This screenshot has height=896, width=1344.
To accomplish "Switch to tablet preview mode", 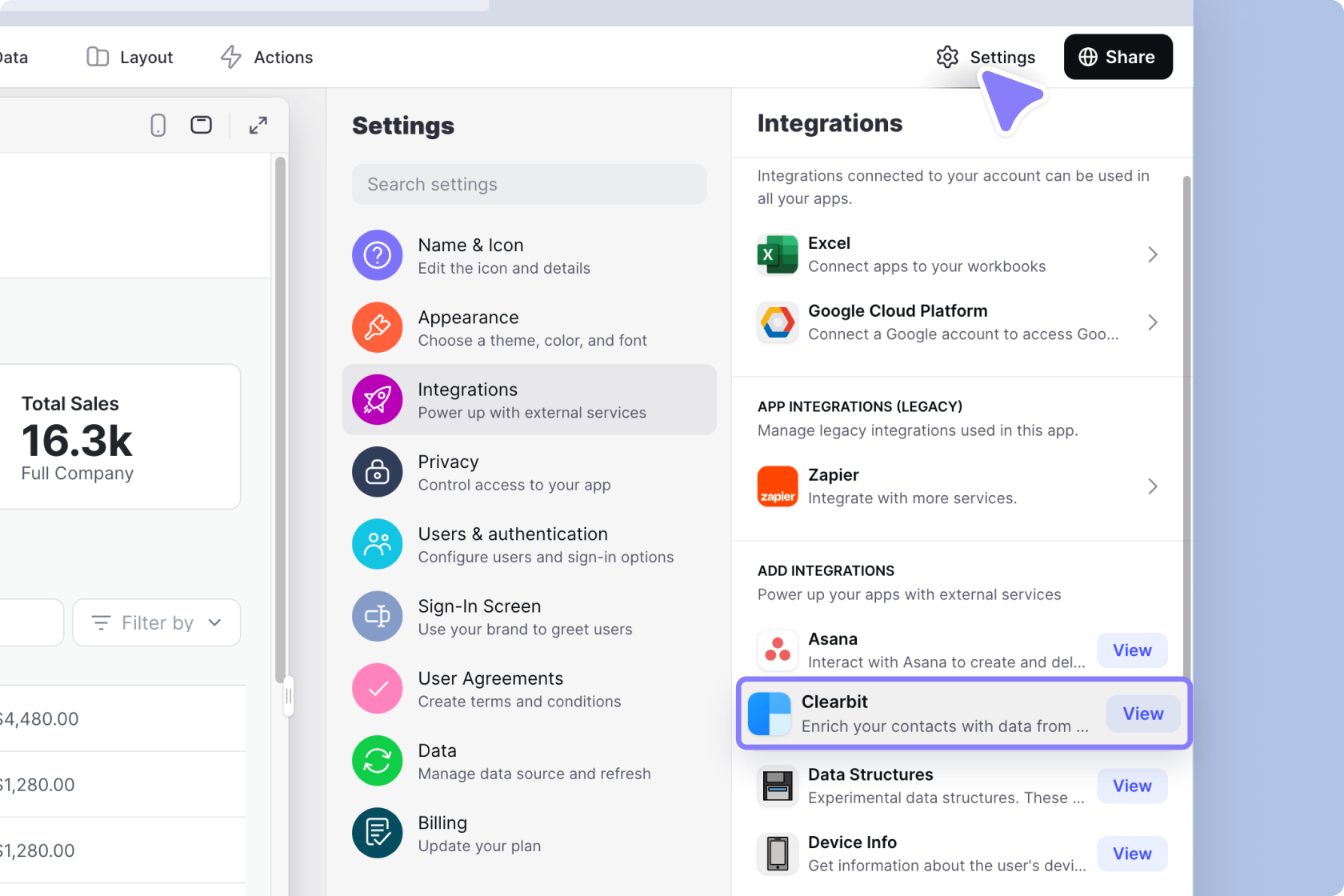I will click(x=201, y=125).
